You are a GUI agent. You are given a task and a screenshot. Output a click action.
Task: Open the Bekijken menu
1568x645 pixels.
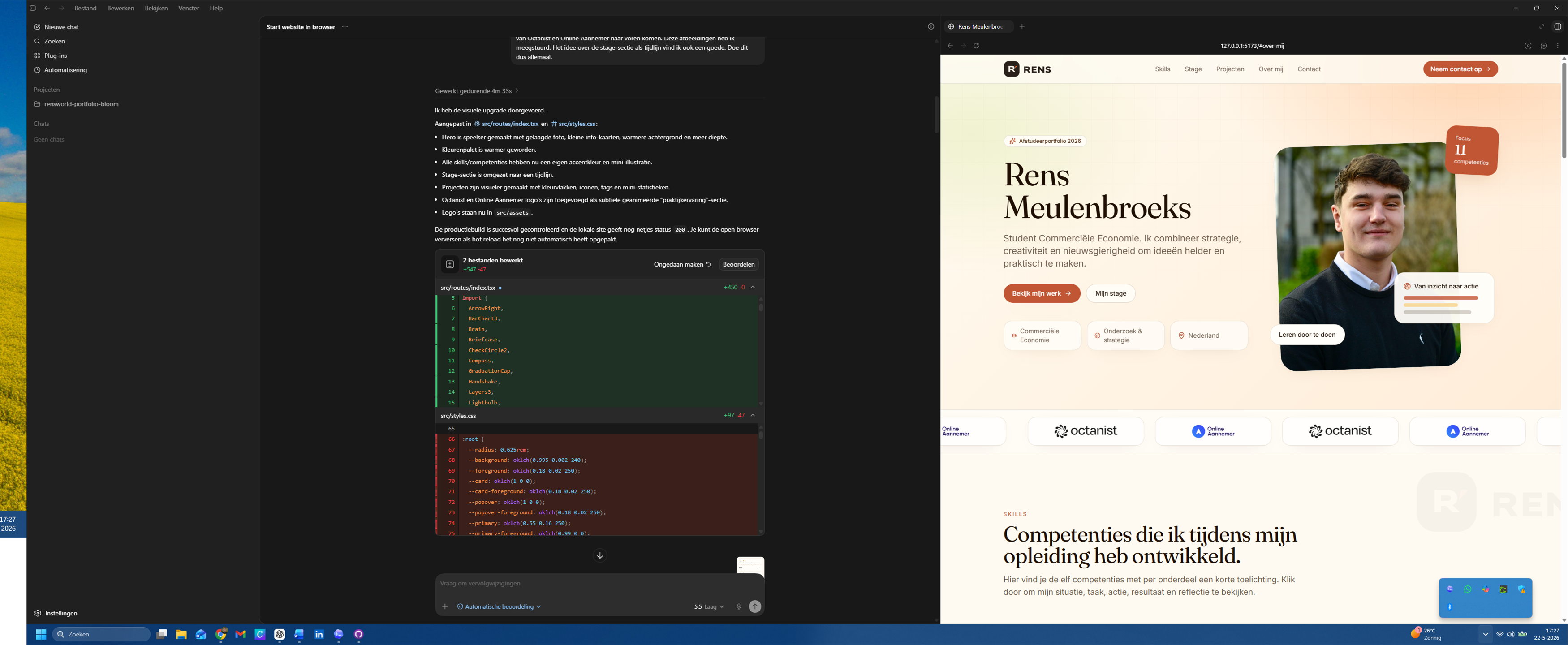156,8
